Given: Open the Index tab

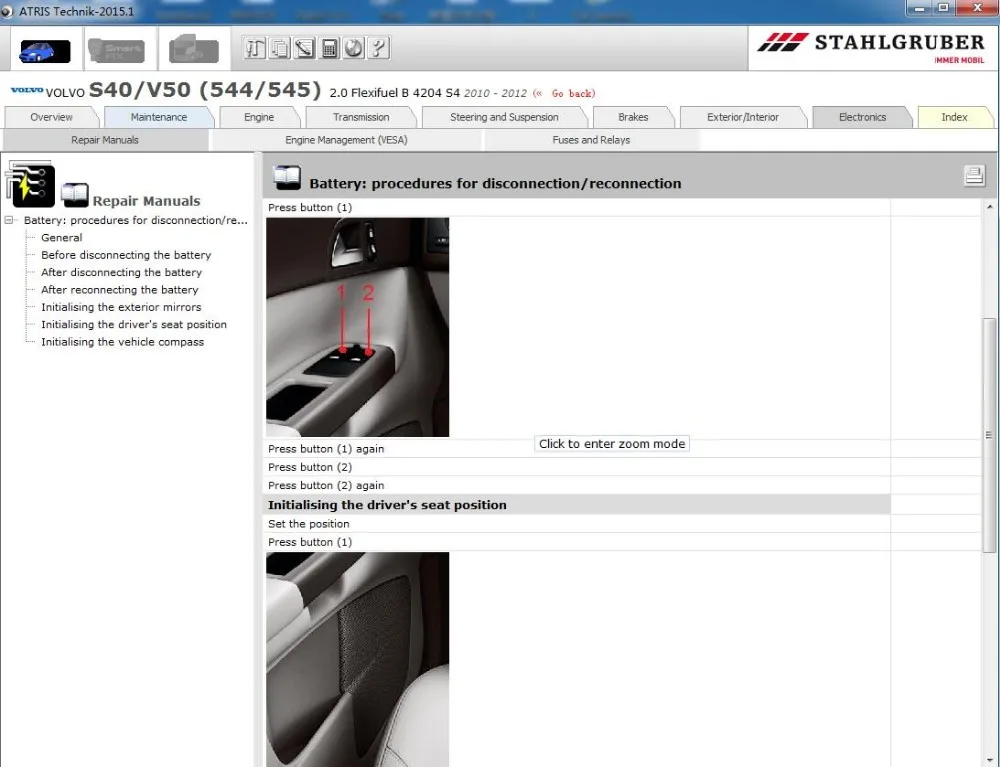Looking at the screenshot, I should (954, 117).
